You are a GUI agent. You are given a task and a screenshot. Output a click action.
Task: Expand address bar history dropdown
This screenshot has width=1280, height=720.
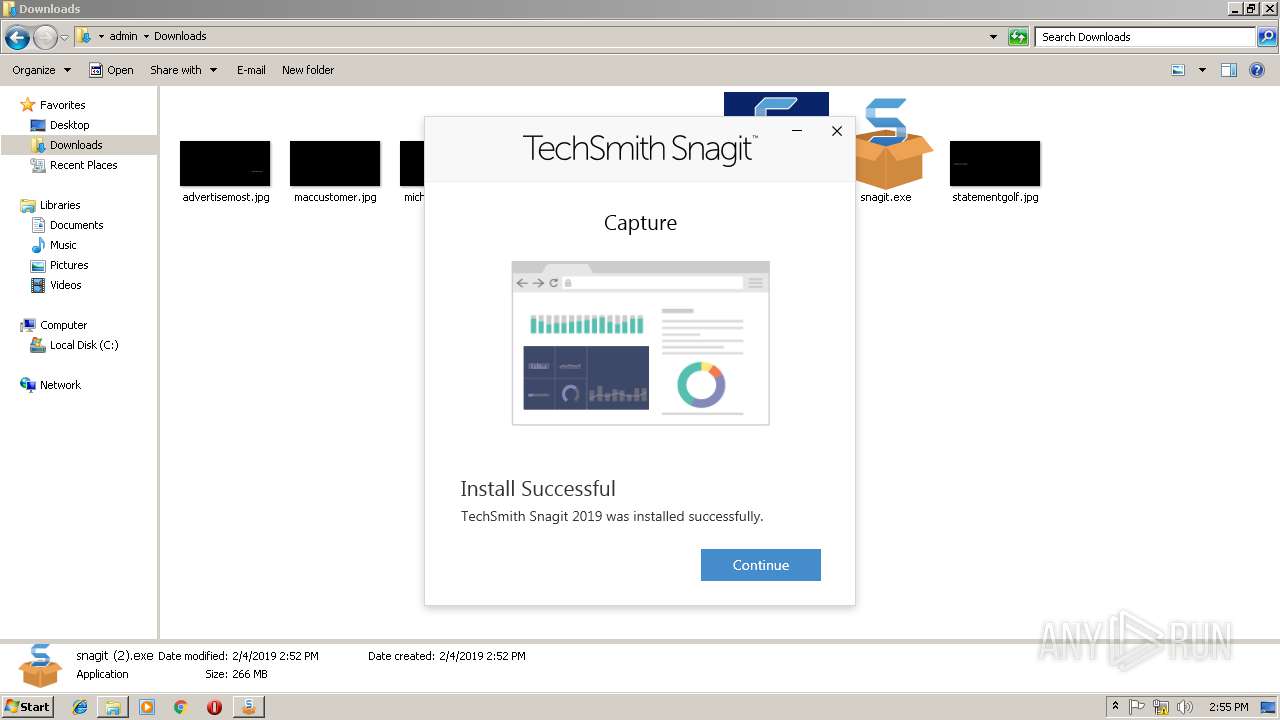pyautogui.click(x=993, y=37)
